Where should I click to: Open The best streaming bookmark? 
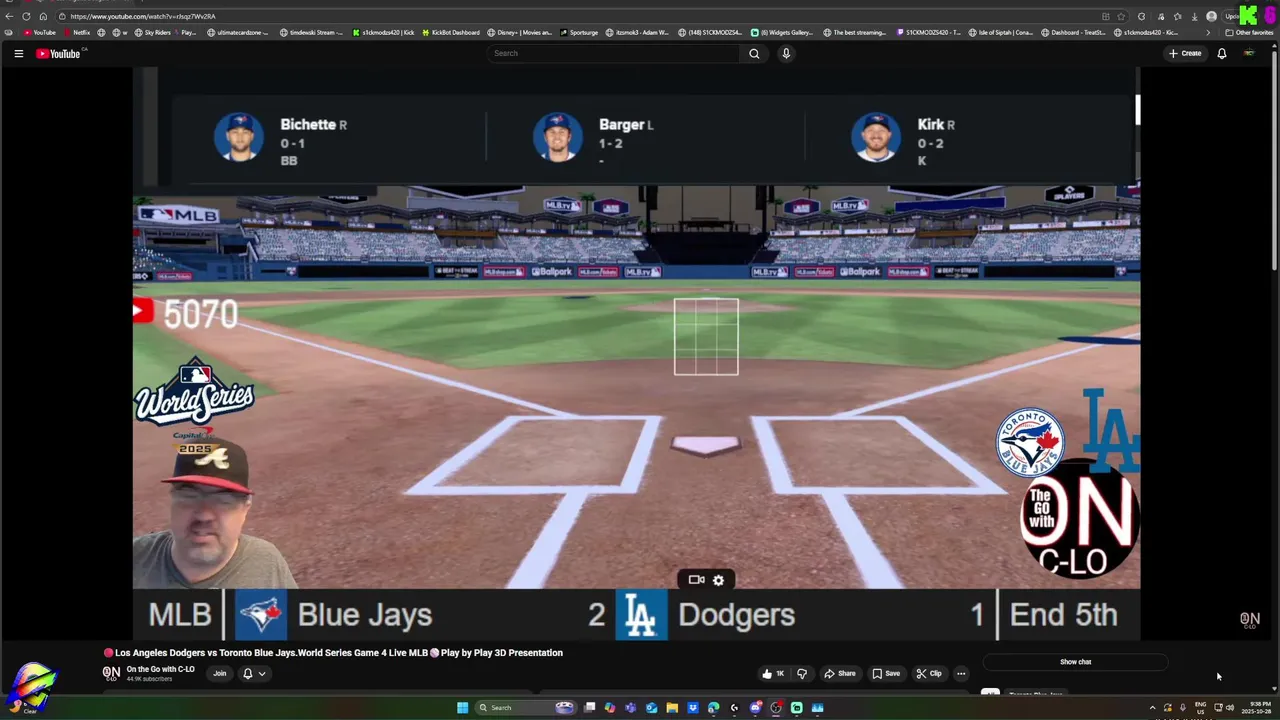pos(855,32)
